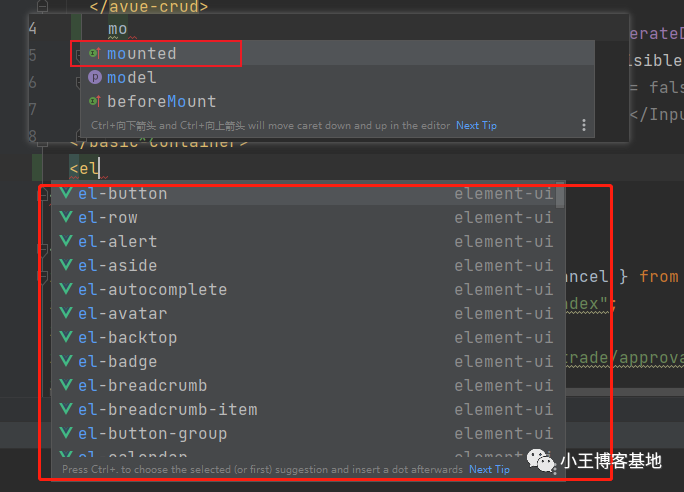
Task: Click the typed mo text in editor
Action: pyautogui.click(x=118, y=29)
